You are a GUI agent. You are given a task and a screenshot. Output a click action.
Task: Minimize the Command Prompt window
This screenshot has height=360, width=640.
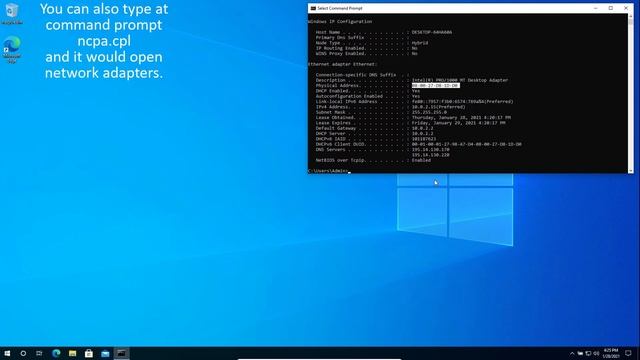pos(596,8)
